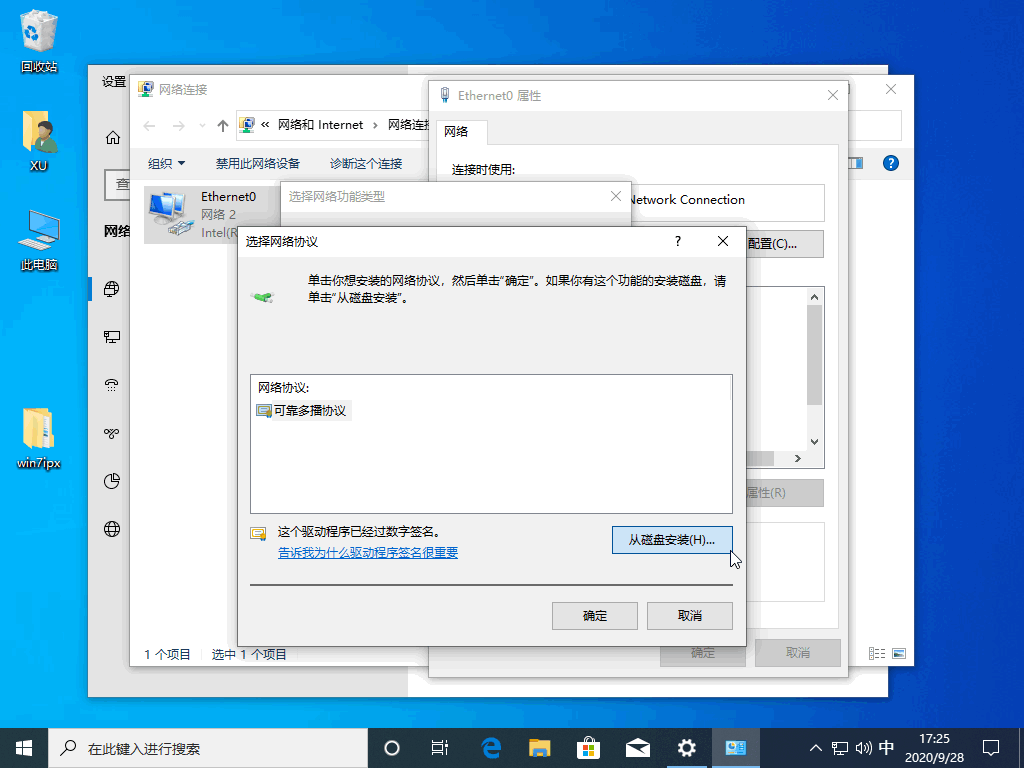The width and height of the screenshot is (1024, 768).
Task: Open Mail app from taskbar
Action: (x=637, y=748)
